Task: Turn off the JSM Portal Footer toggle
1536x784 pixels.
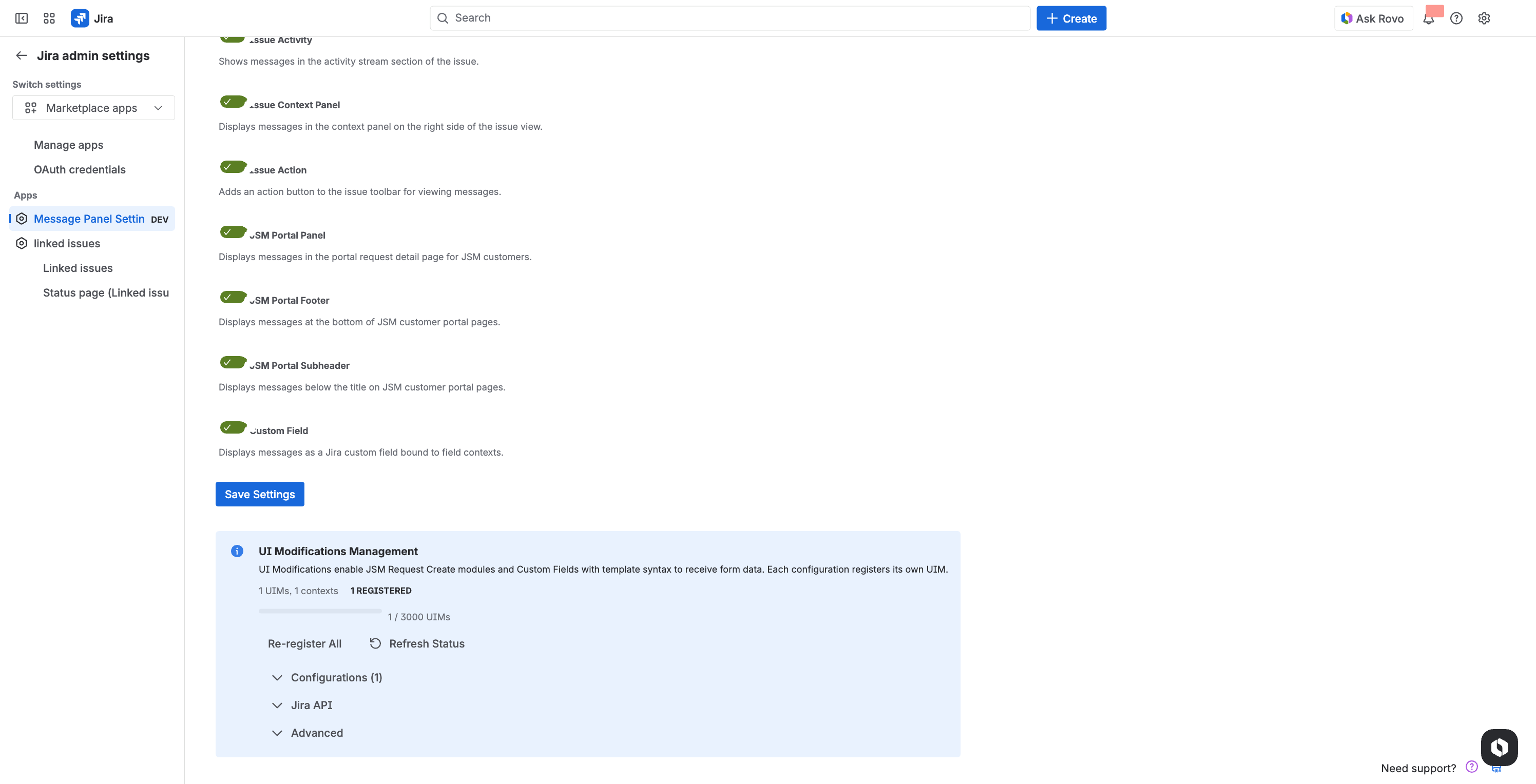Action: (233, 297)
